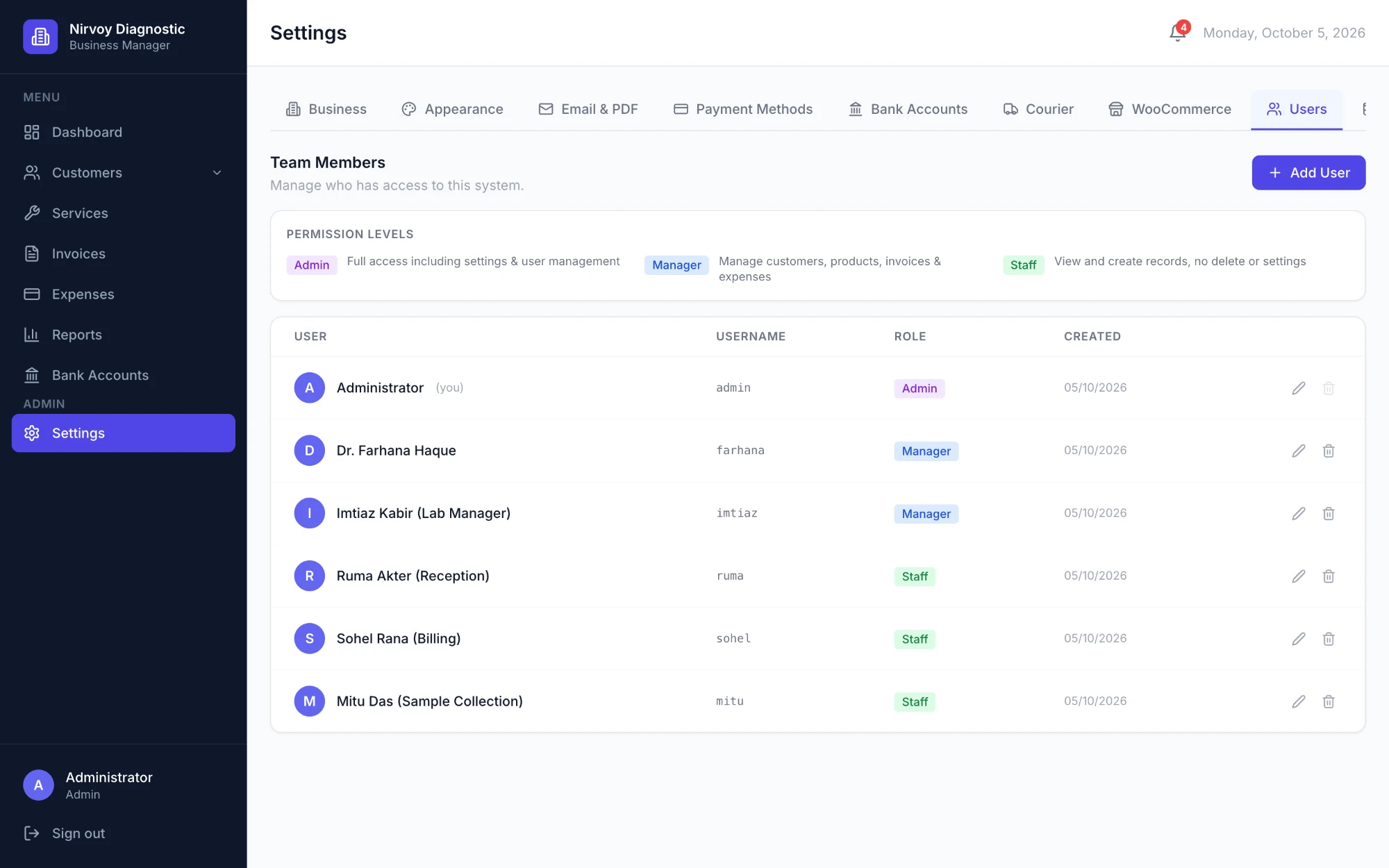Edit Sohel Rana (Billing) user
The height and width of the screenshot is (868, 1389).
[1299, 639]
